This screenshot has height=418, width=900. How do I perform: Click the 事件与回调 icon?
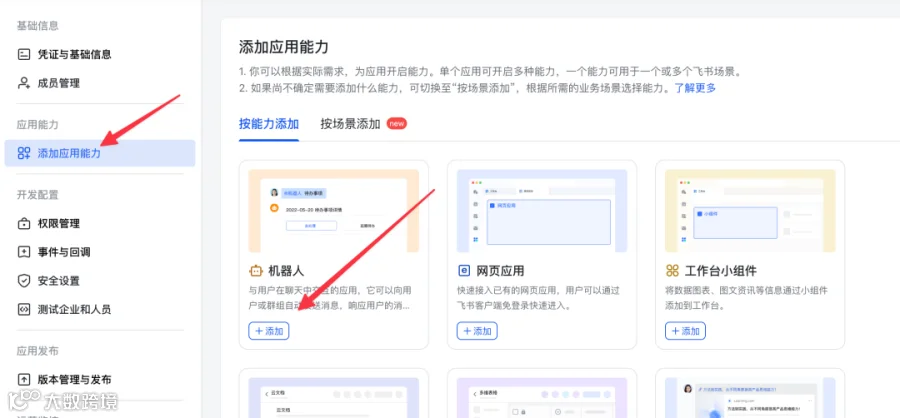click(x=24, y=252)
